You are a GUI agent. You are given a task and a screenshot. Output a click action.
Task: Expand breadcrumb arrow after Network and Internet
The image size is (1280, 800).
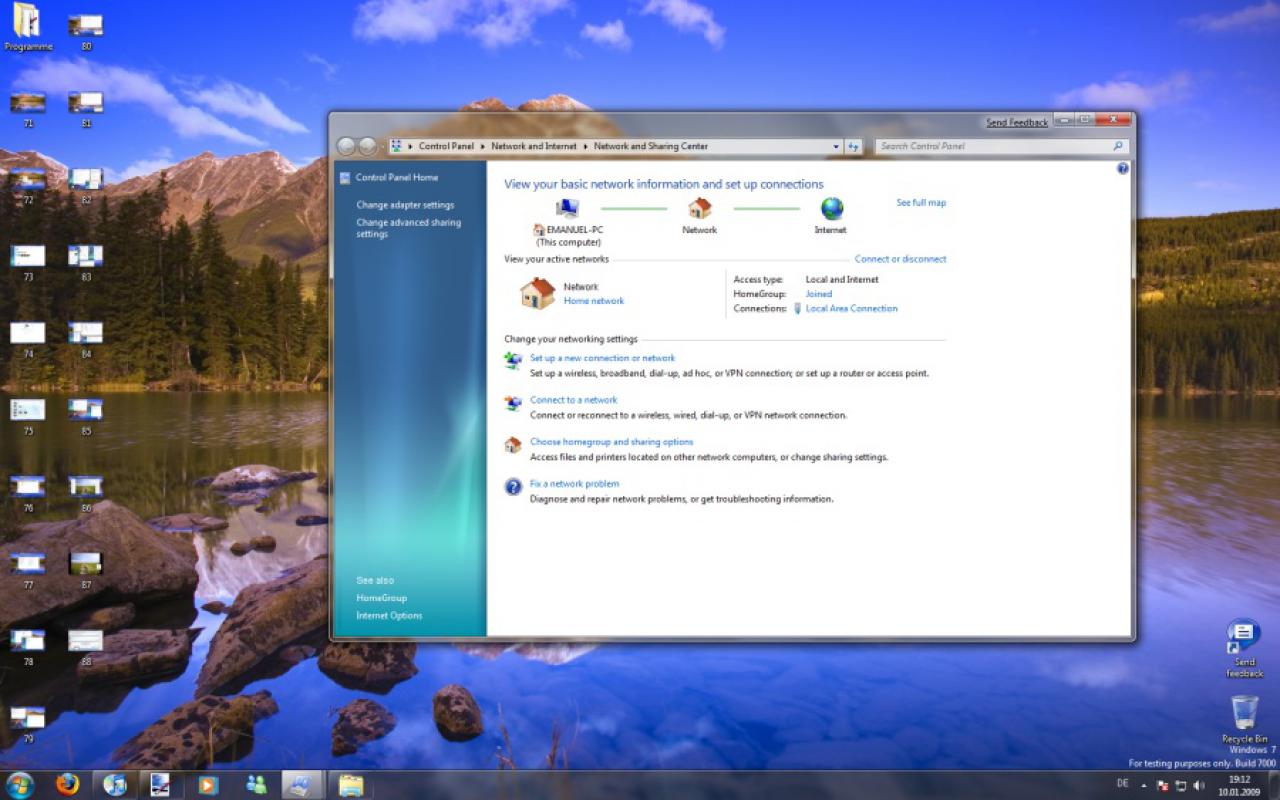click(586, 146)
